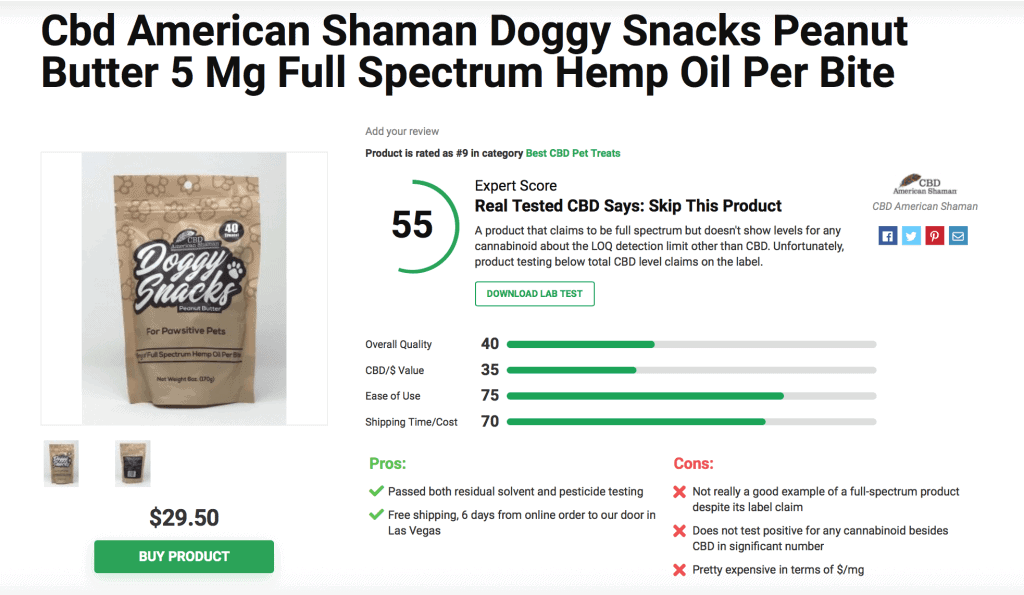
Task: Open Best CBD Pet Treats category link
Action: coord(573,153)
